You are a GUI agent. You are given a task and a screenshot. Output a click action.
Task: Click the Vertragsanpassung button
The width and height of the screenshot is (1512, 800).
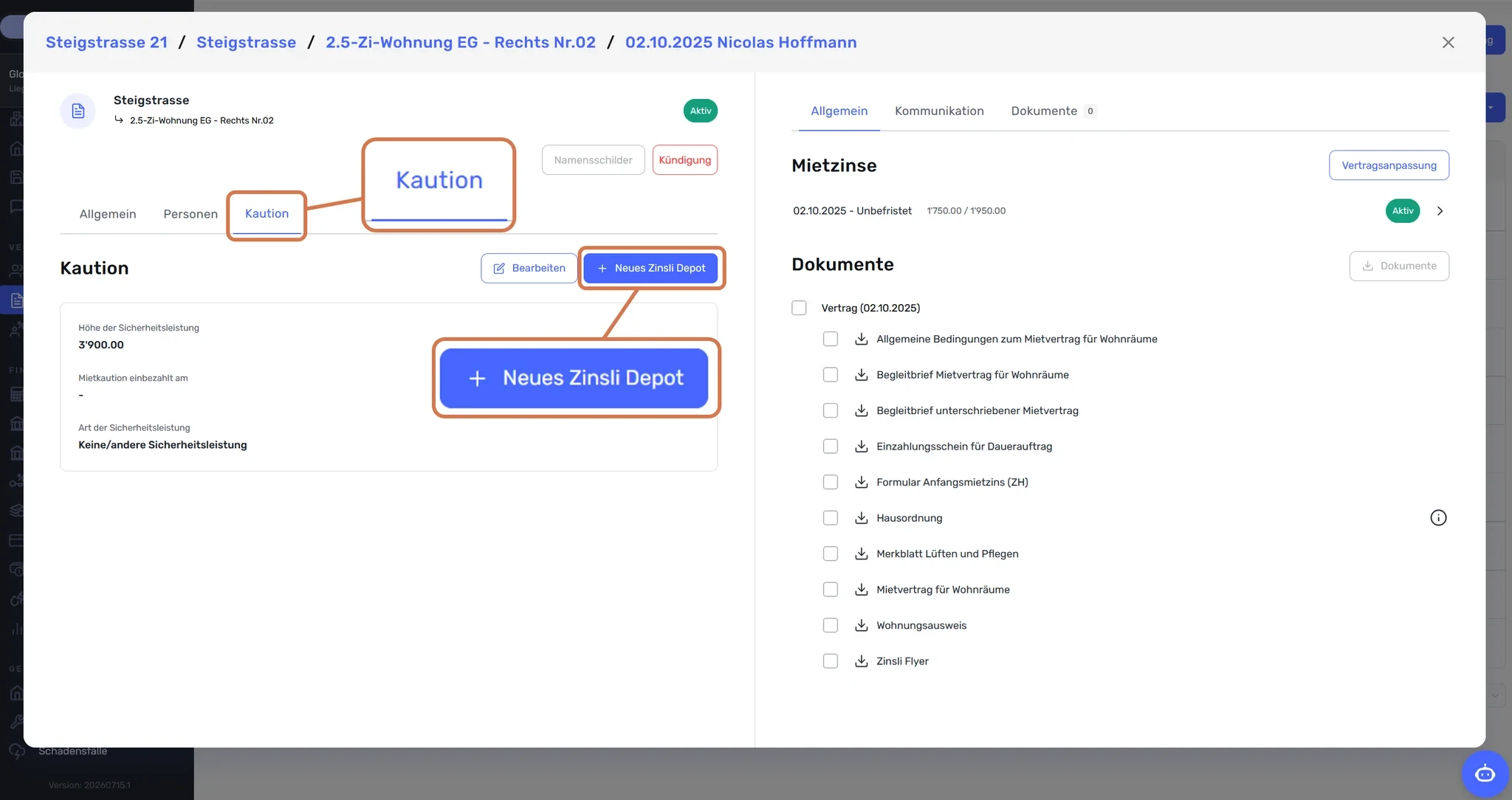[1389, 165]
